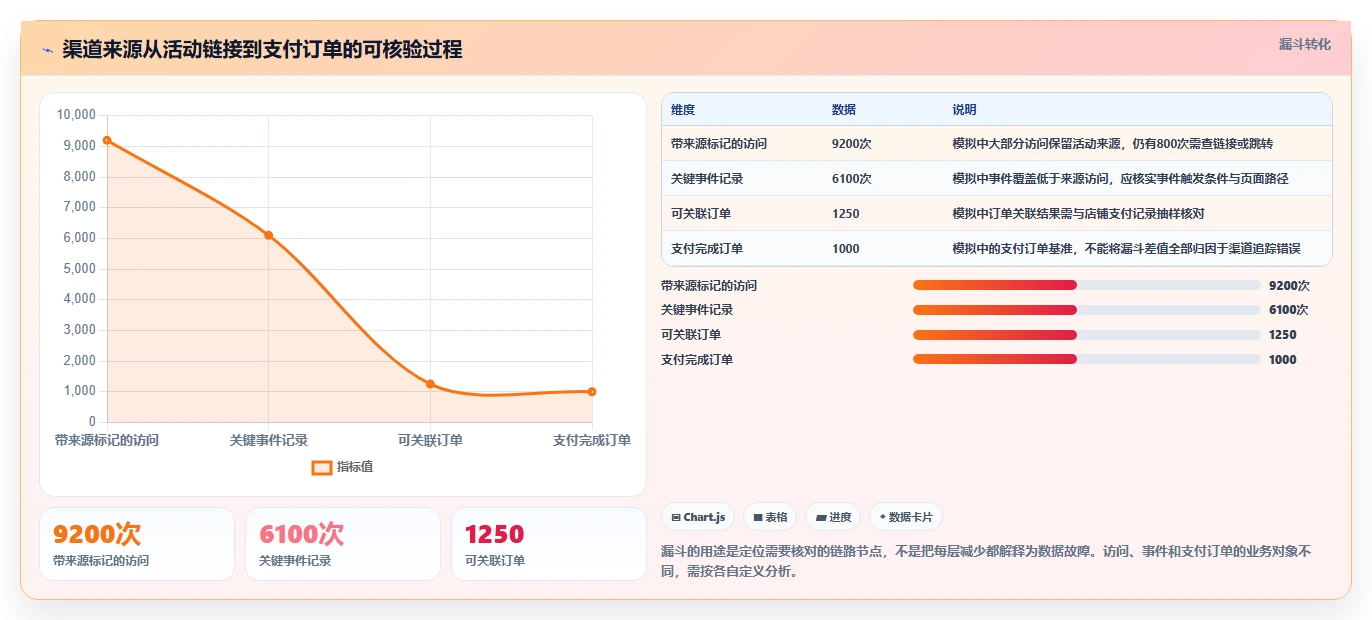This screenshot has width=1372, height=620.
Task: Click the 漏斗转化 badge in the header
Action: click(1305, 44)
